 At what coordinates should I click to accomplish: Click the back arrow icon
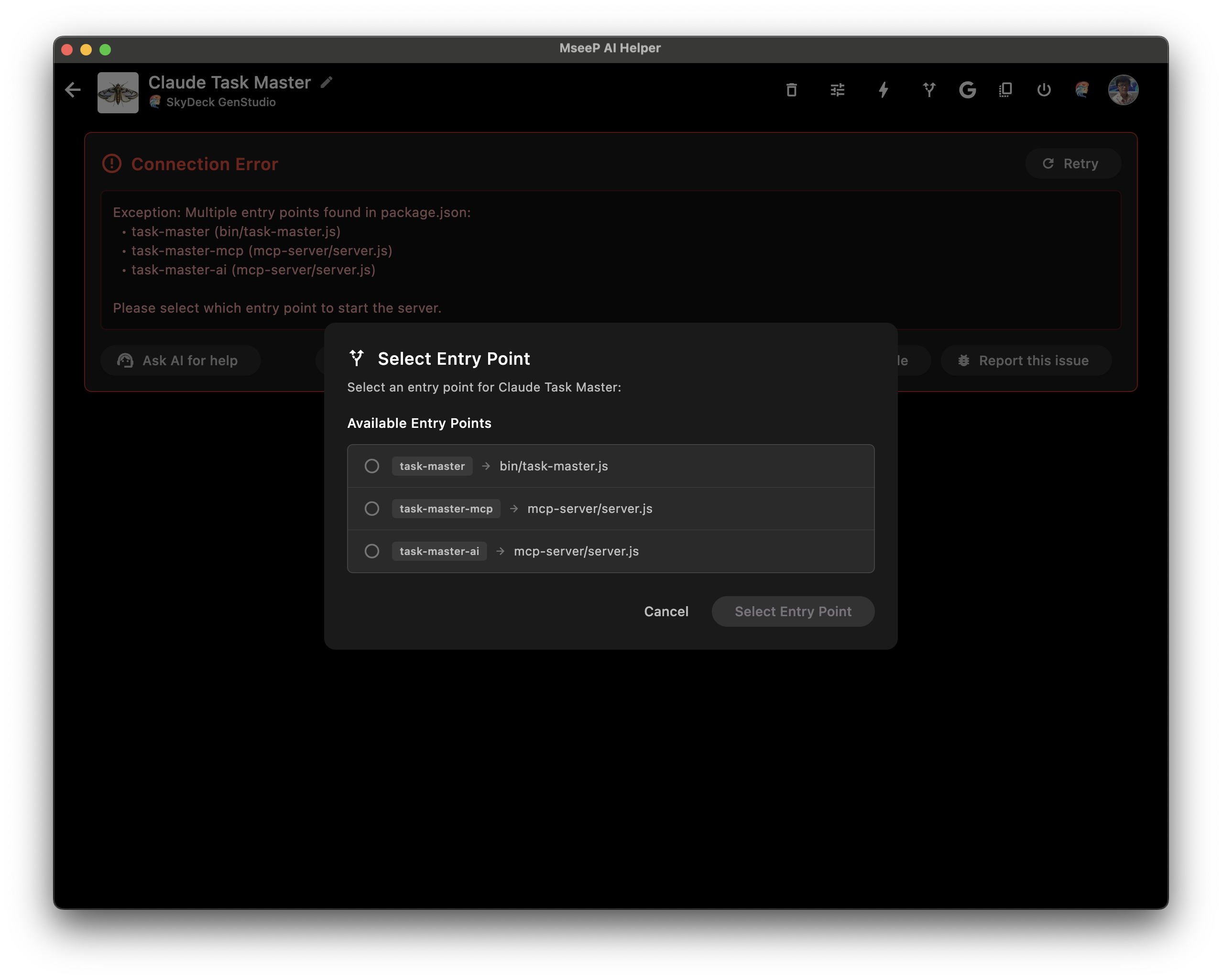point(73,89)
